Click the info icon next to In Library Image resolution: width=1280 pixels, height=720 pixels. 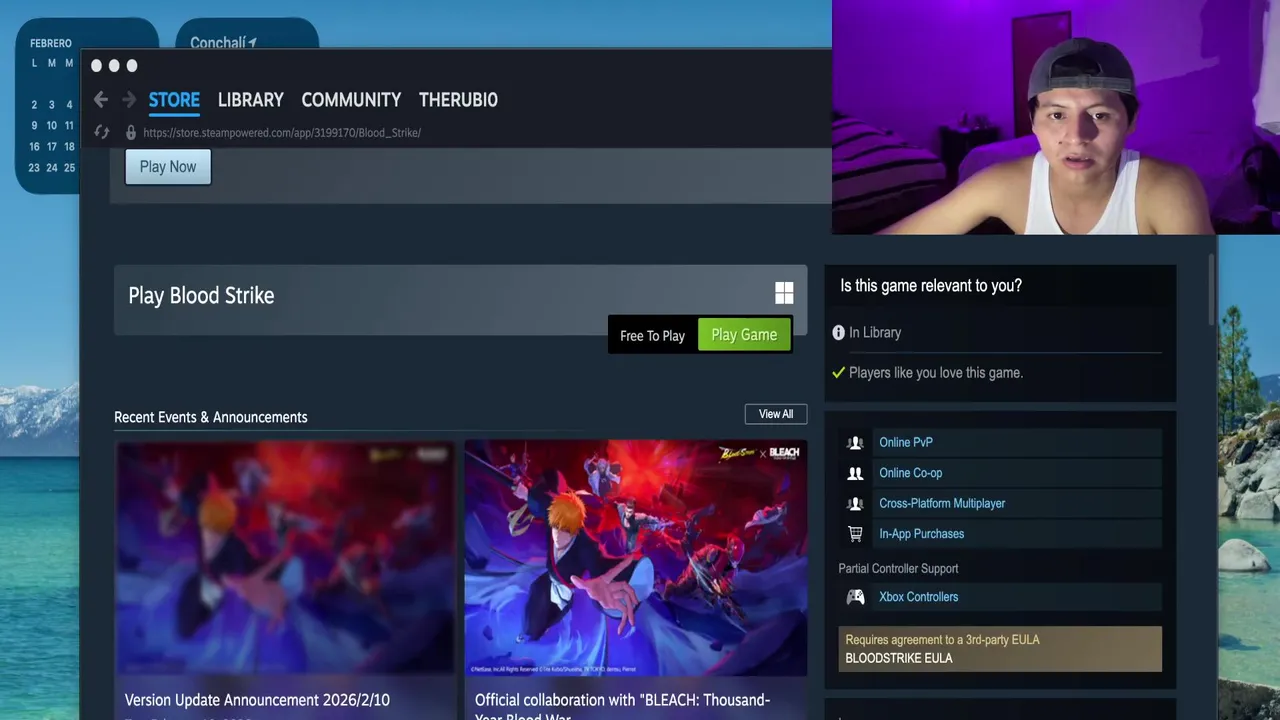[x=838, y=333]
